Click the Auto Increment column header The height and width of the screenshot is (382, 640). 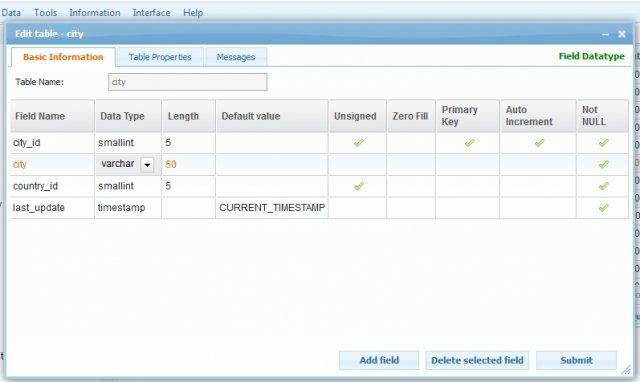538,116
